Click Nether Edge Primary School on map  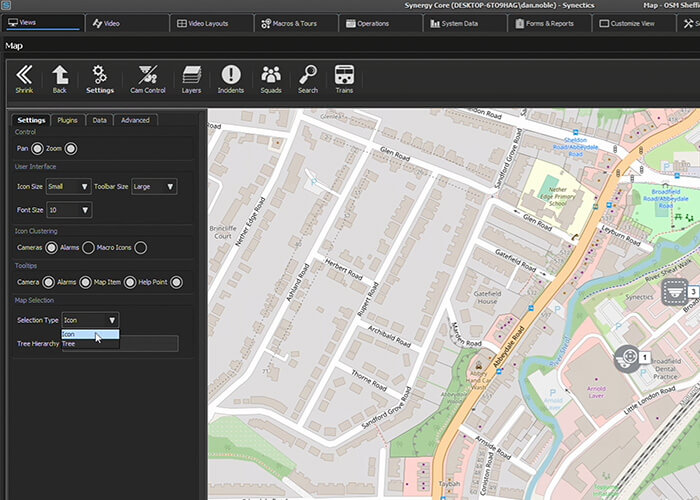click(558, 196)
